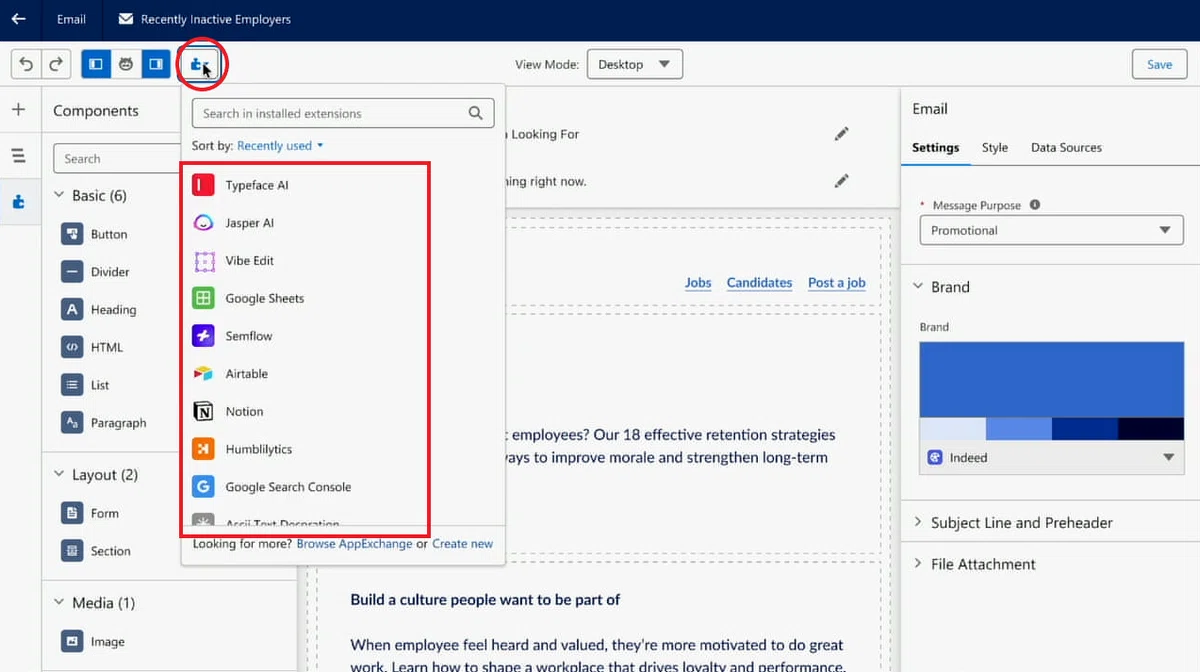1200x672 pixels.
Task: Toggle the left panel visibility button
Action: 96,64
